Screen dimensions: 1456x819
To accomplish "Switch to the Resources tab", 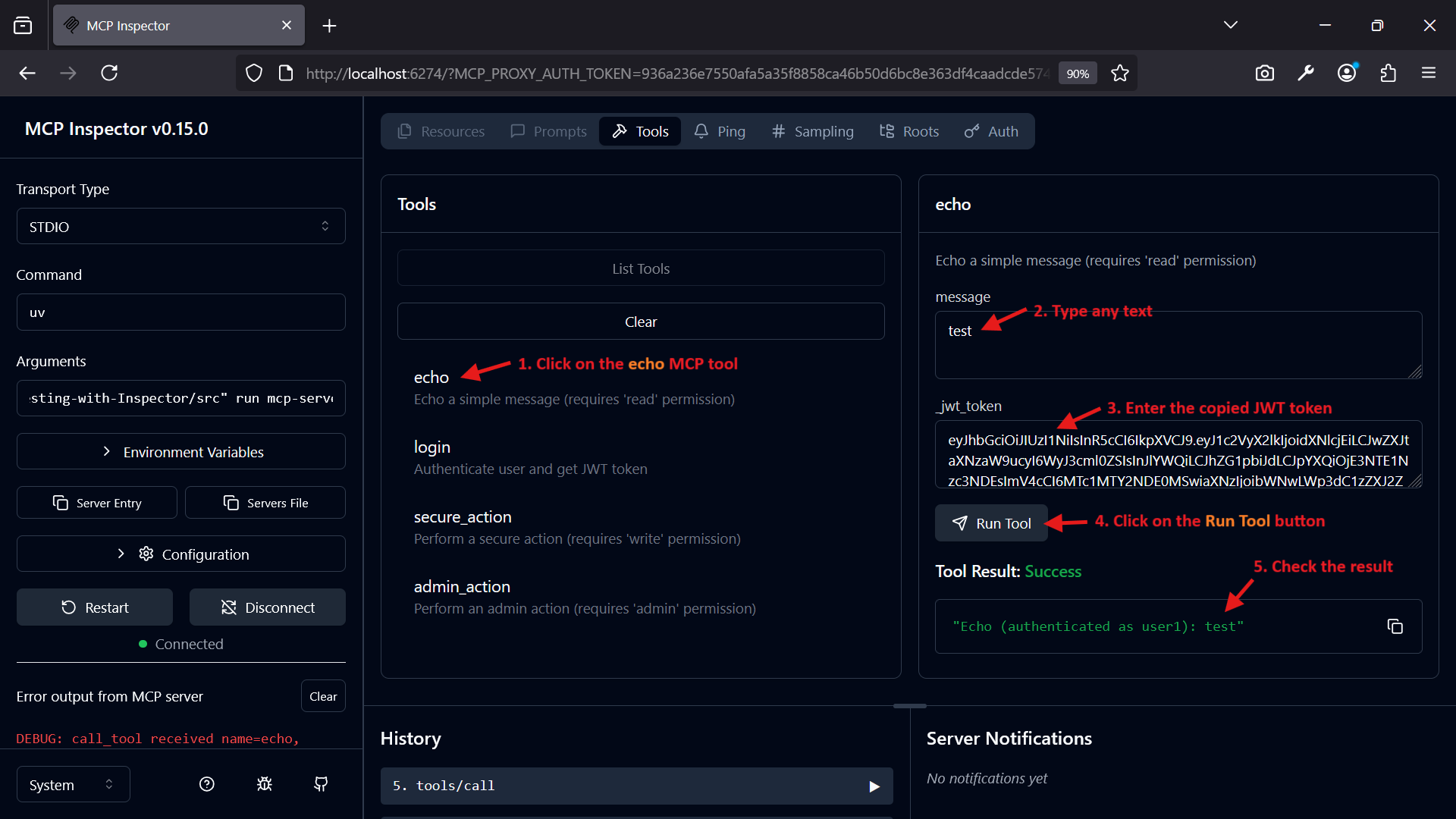I will 441,131.
